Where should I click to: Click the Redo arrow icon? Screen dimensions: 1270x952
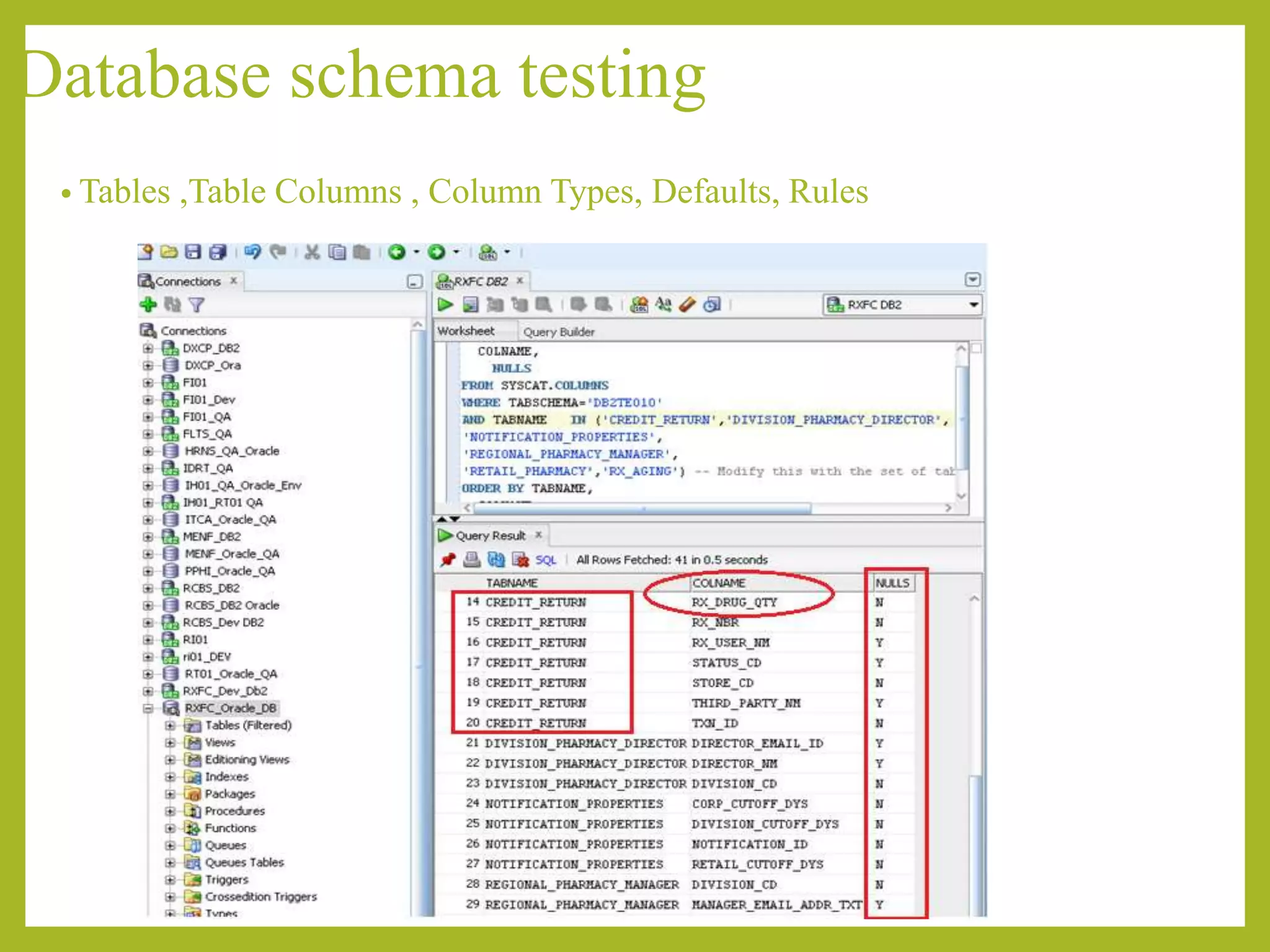[278, 252]
